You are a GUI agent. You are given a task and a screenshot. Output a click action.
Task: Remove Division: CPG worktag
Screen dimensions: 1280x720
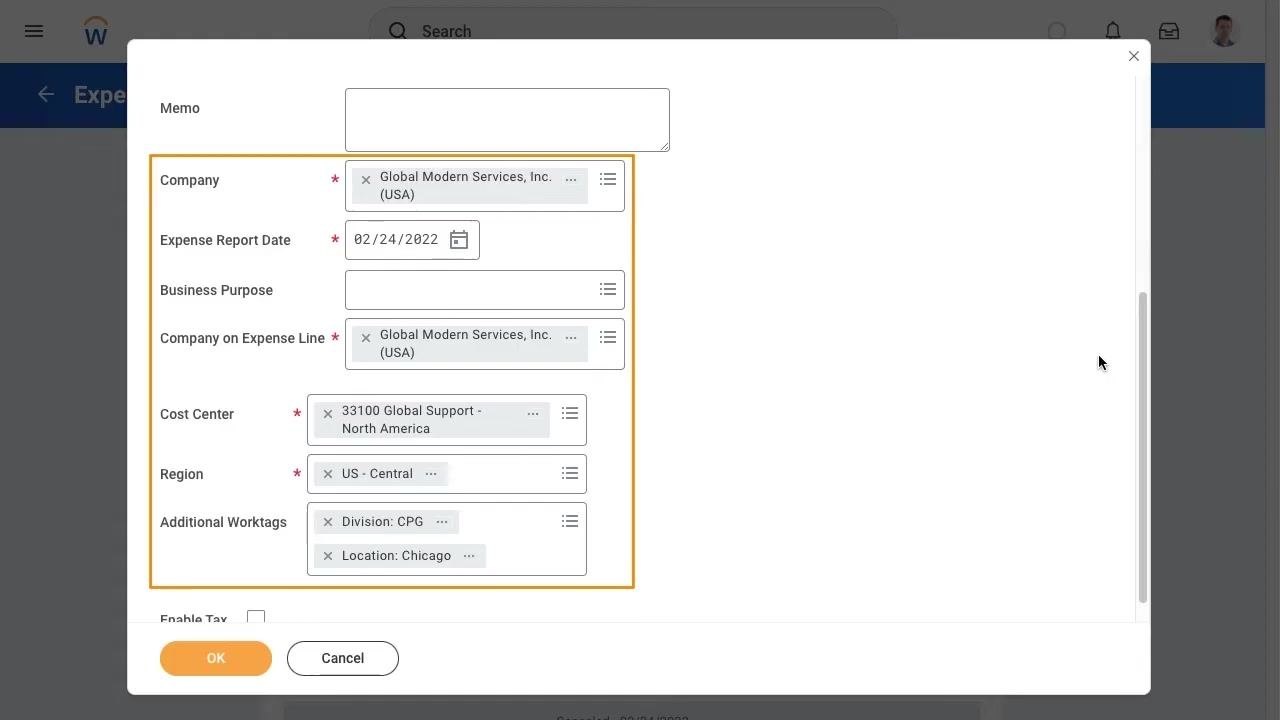coord(328,522)
